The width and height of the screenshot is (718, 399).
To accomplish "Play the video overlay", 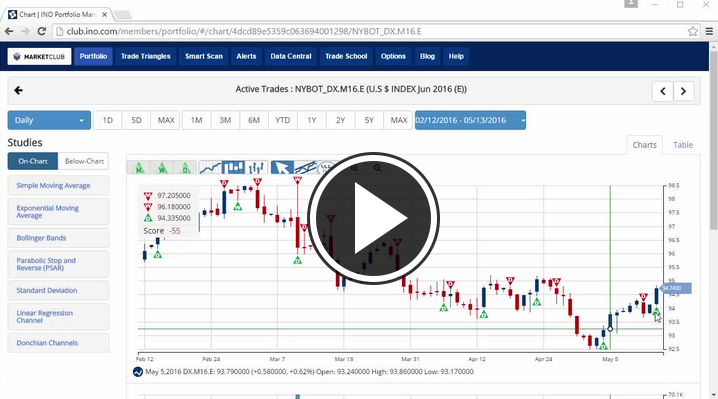I will point(374,219).
